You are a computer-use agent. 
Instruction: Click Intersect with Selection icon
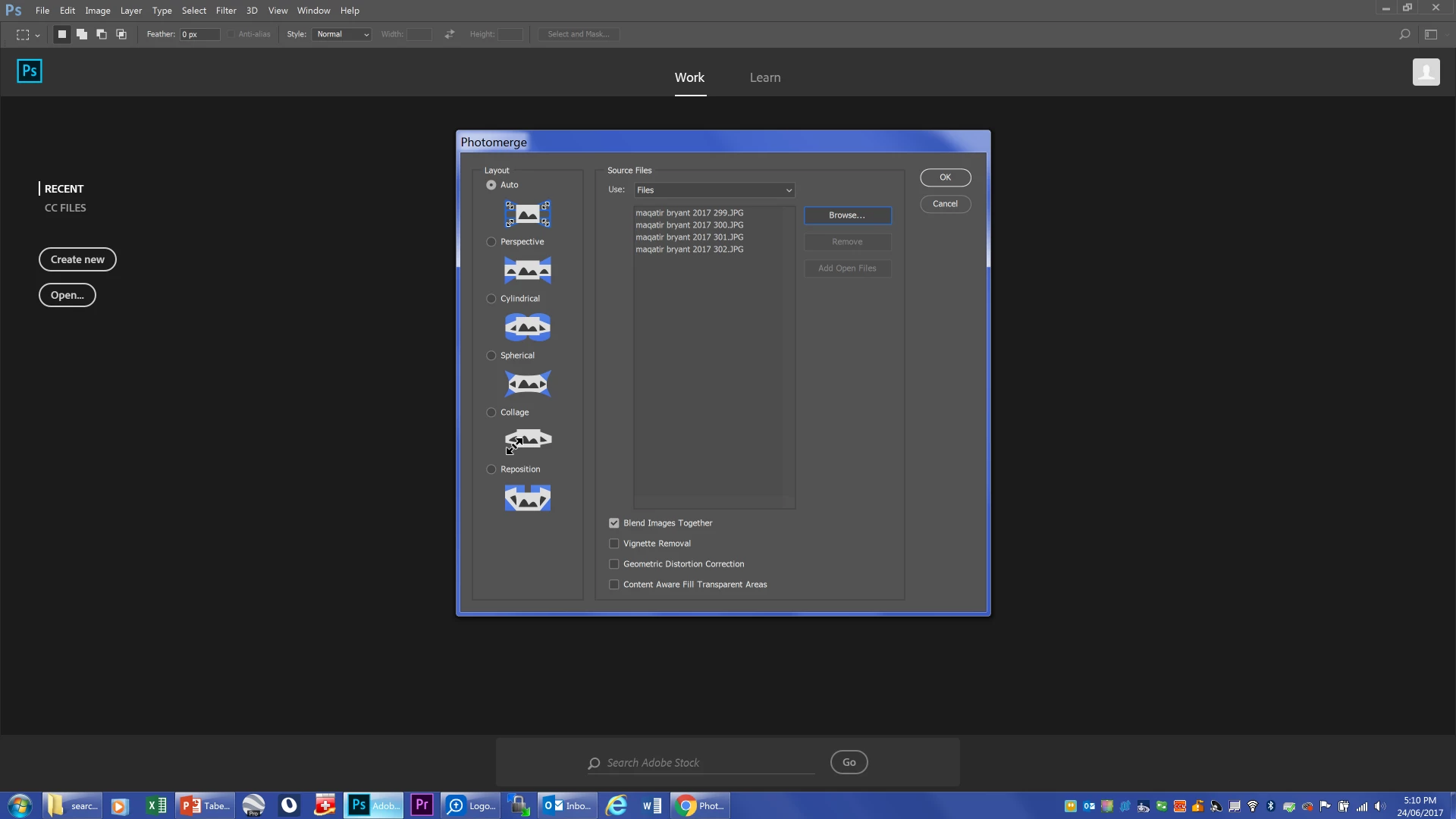tap(121, 34)
